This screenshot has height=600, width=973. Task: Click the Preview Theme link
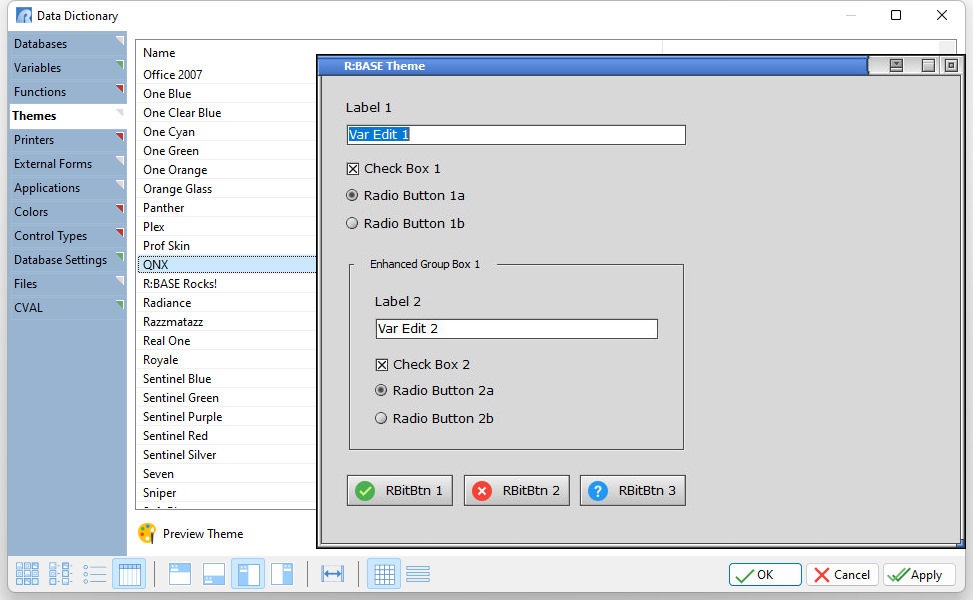pos(203,534)
